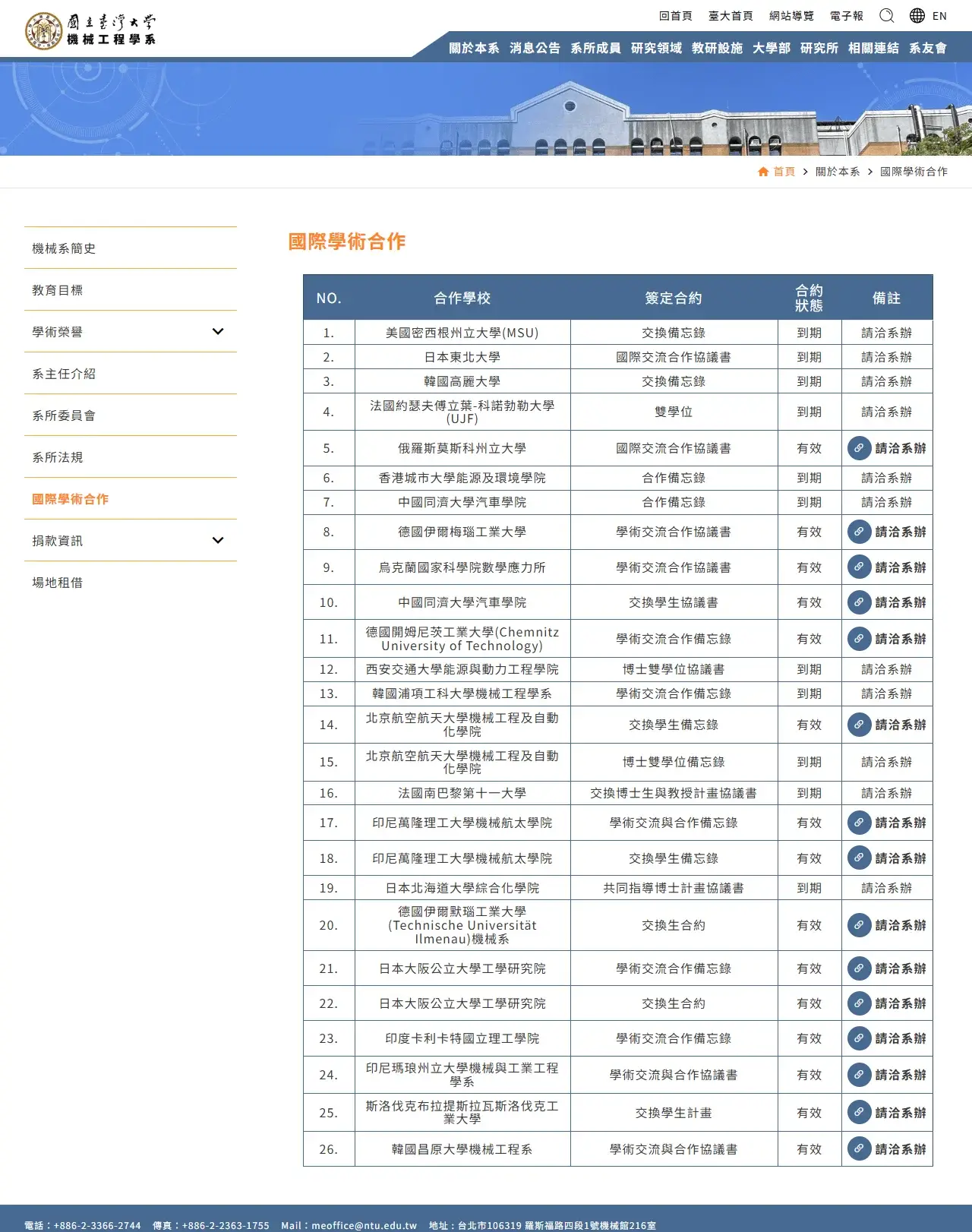Click the NTU Mechanical Engineering logo

coord(90,30)
